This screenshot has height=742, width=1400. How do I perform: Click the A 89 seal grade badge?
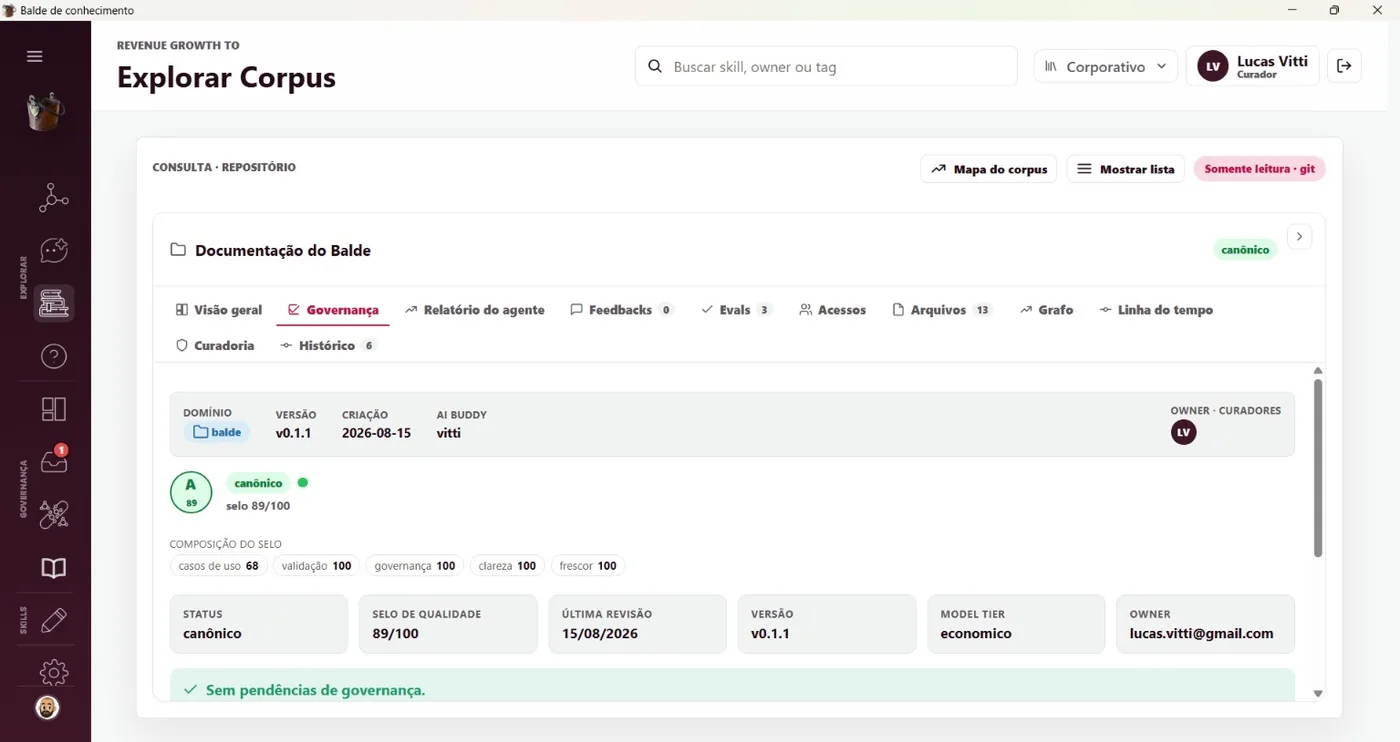pos(191,492)
